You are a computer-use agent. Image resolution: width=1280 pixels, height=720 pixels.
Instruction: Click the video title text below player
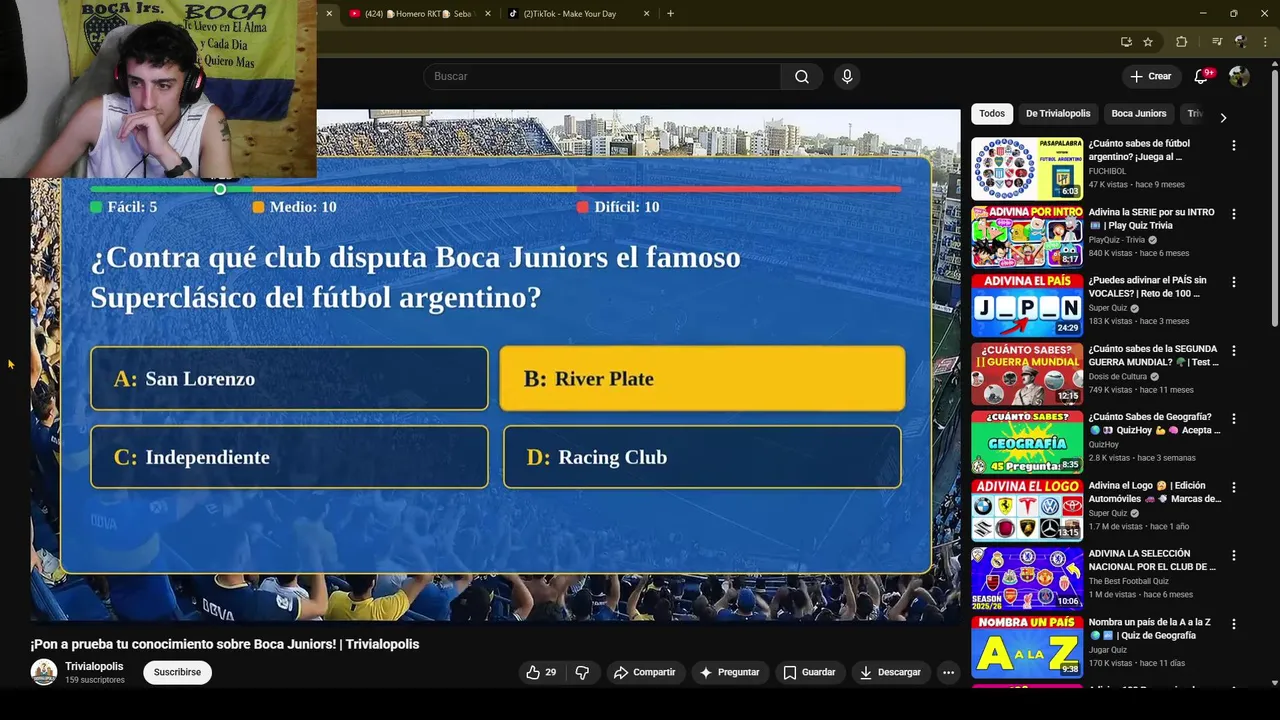click(225, 644)
